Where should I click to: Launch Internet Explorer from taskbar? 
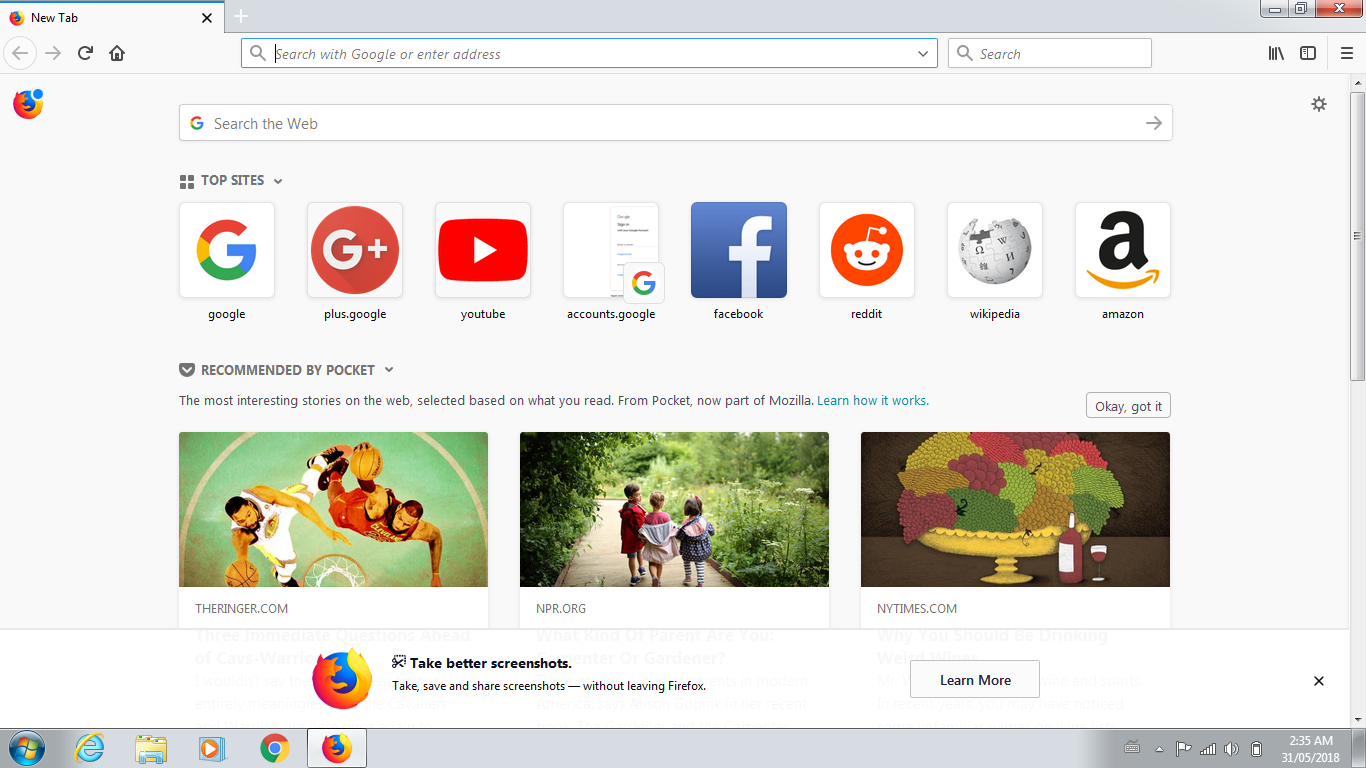click(x=89, y=748)
